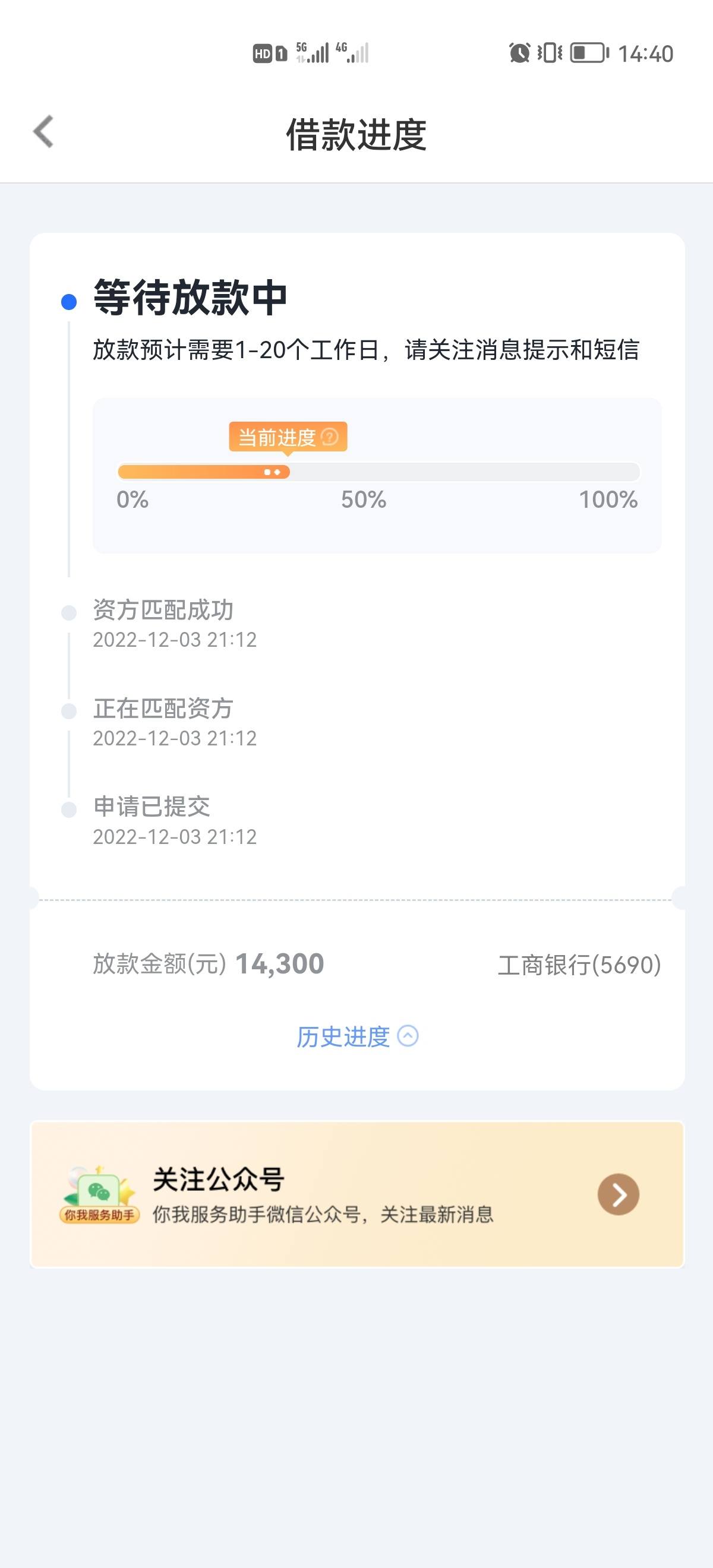Tap the vibrate mode status icon
The height and width of the screenshot is (1568, 713).
pos(550,53)
